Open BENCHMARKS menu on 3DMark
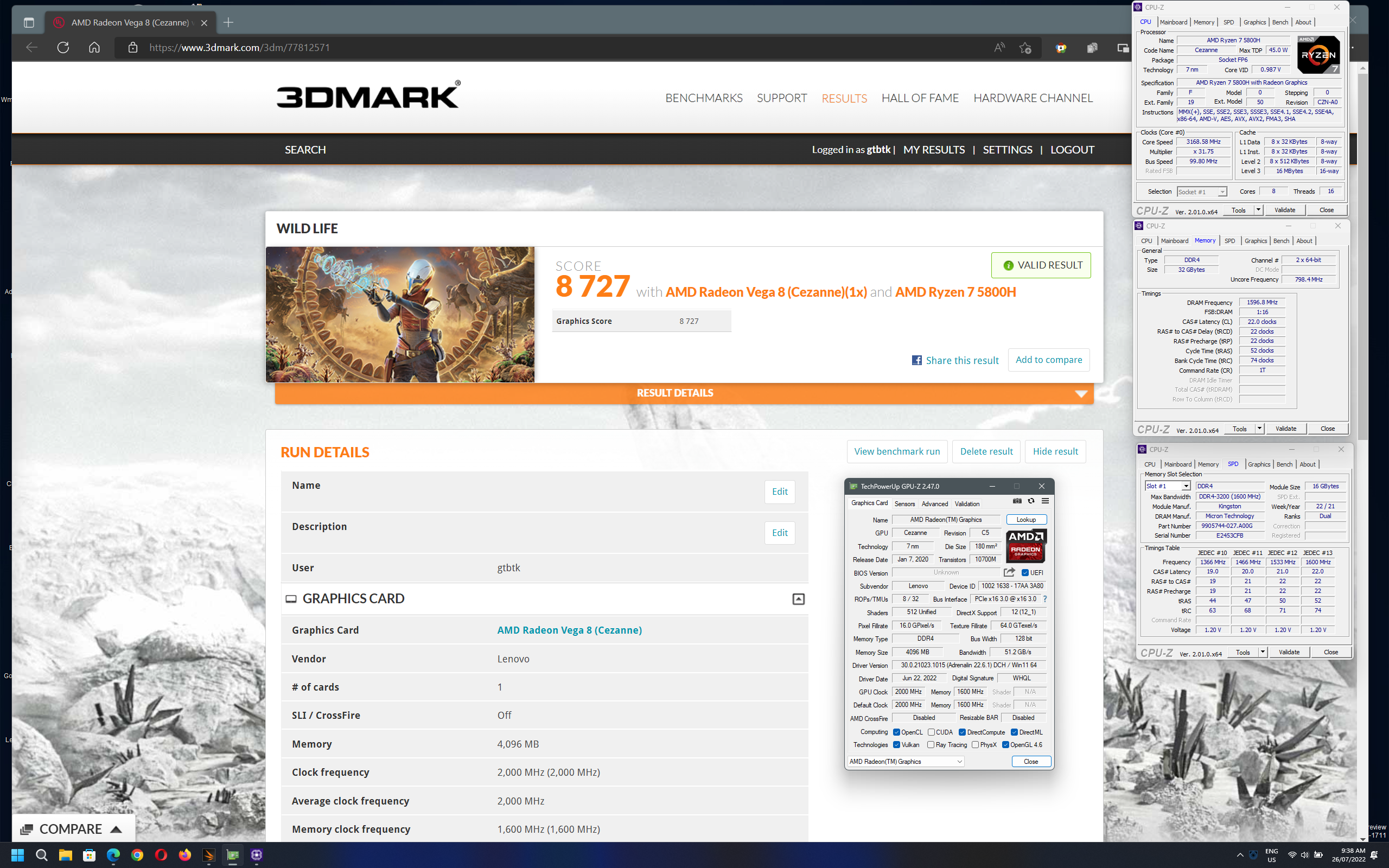 704,98
